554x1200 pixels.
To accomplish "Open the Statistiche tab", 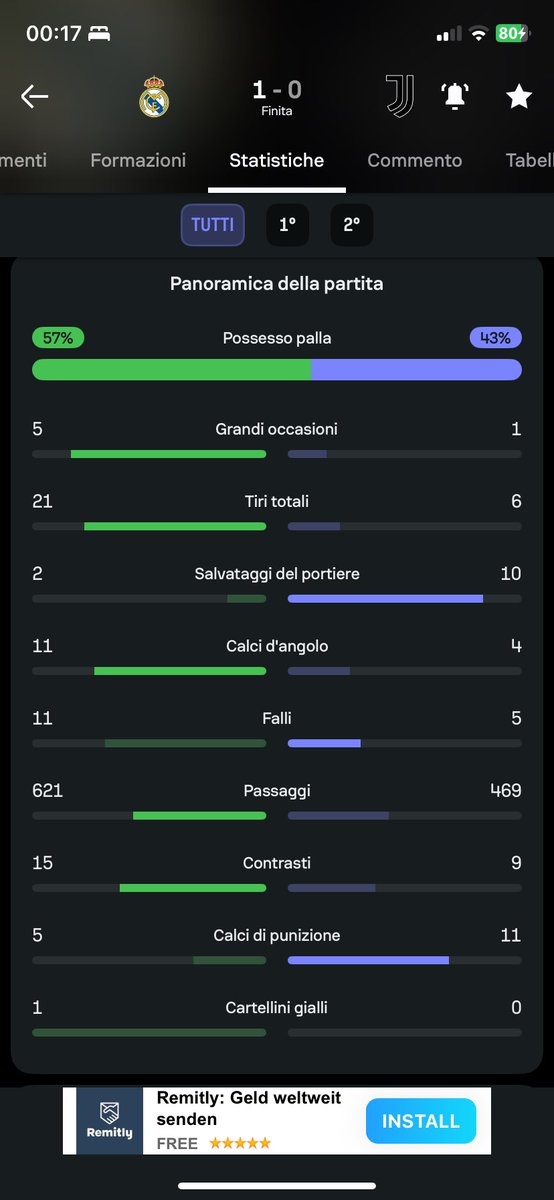I will coord(277,160).
